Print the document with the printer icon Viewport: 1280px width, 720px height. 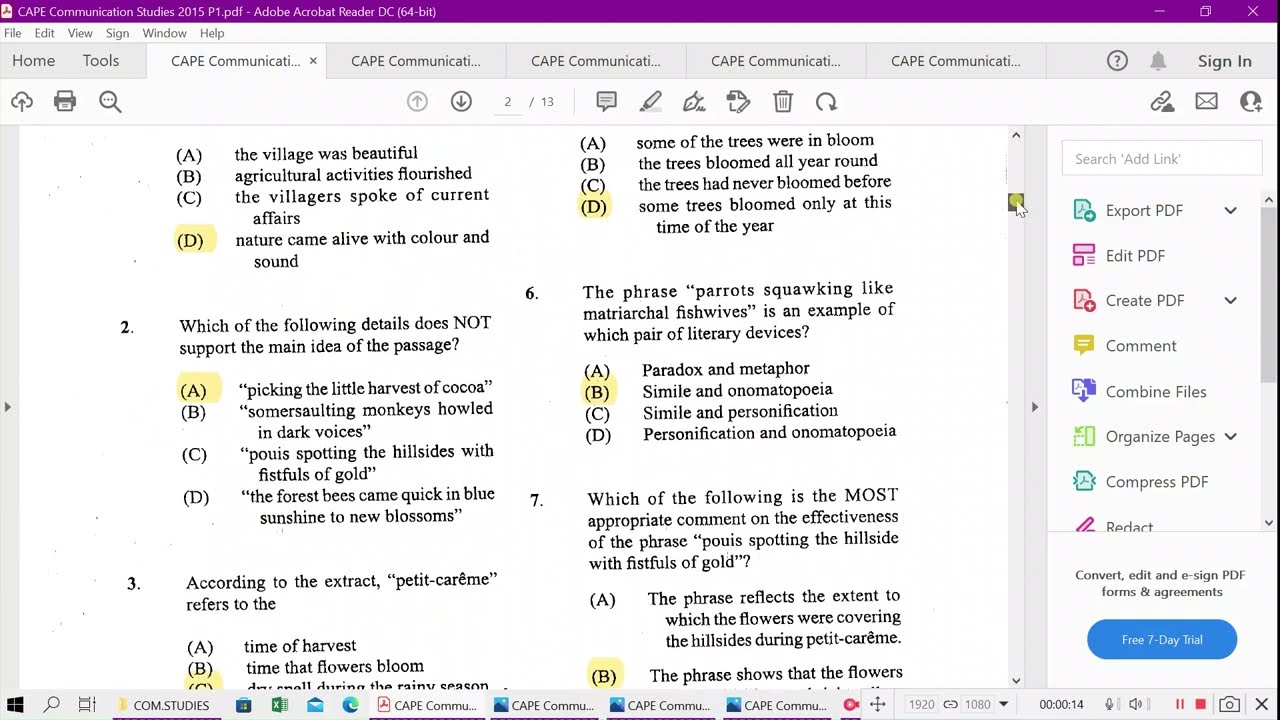tap(65, 101)
